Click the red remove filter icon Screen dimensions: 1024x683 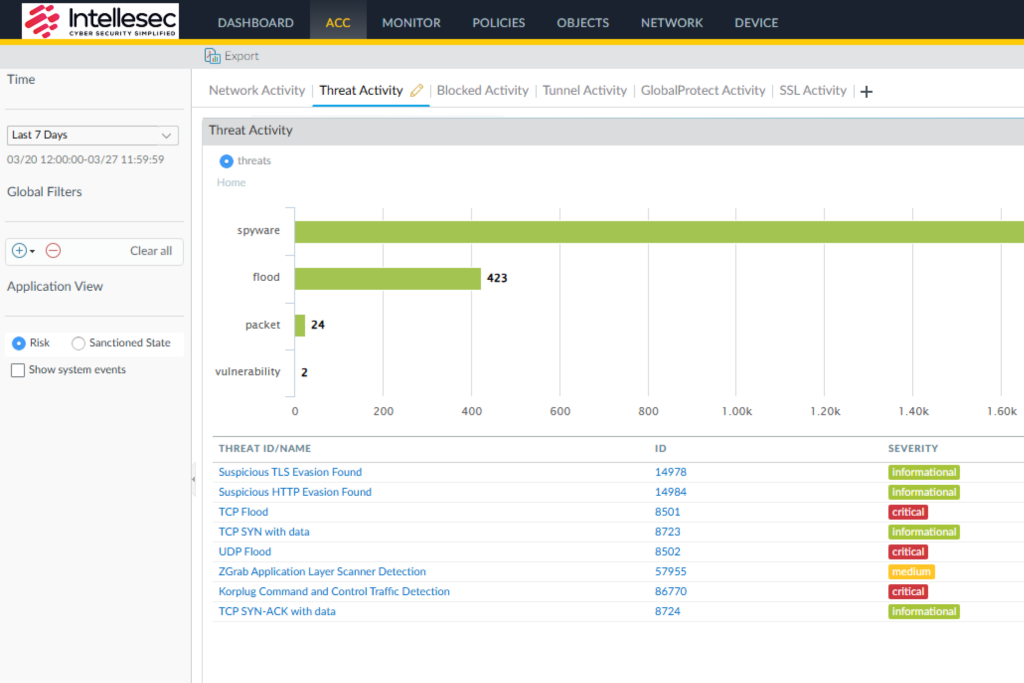coord(53,251)
